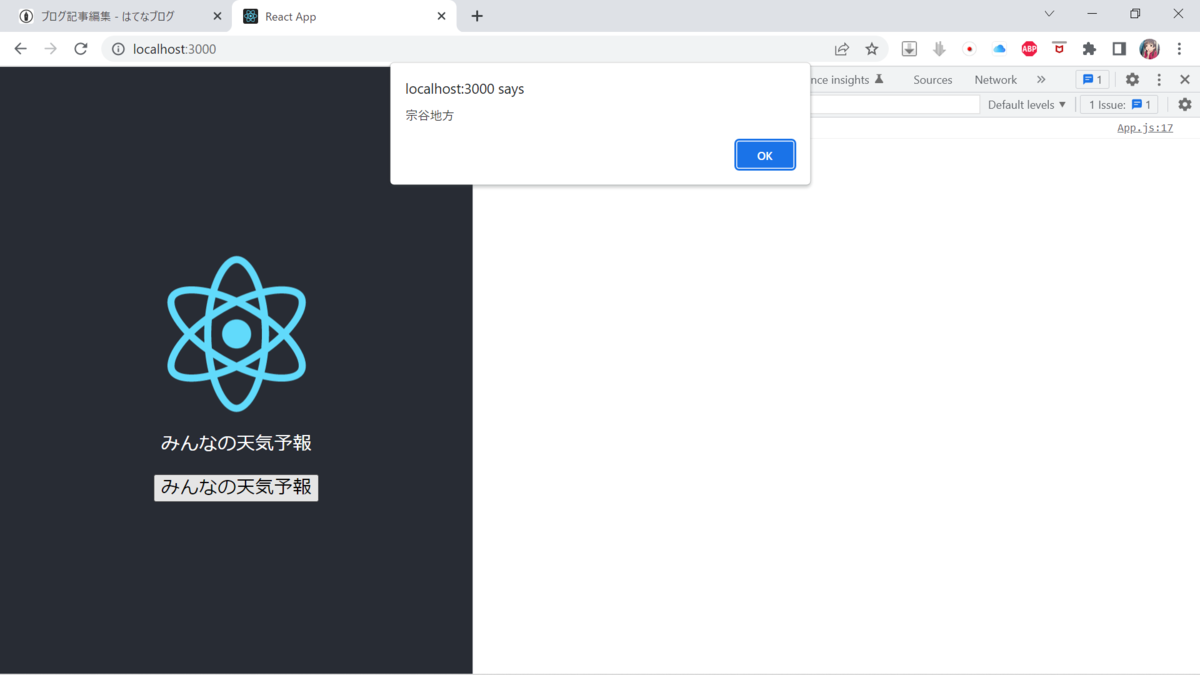Close the React App tab
This screenshot has height=675, width=1200.
(x=441, y=16)
